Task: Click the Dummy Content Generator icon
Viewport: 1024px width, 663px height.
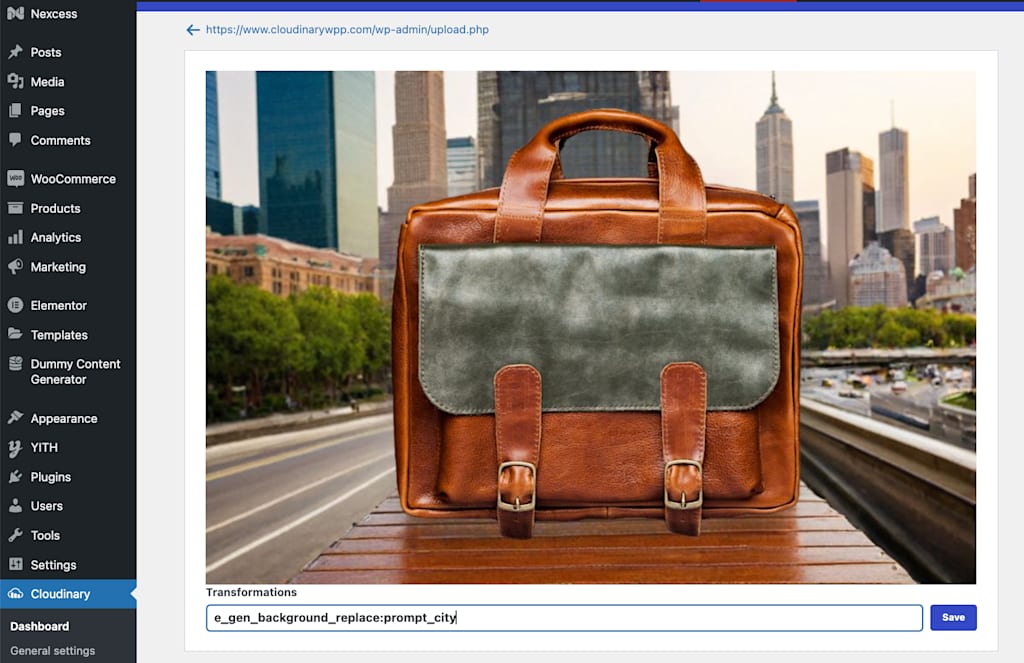Action: pyautogui.click(x=15, y=364)
